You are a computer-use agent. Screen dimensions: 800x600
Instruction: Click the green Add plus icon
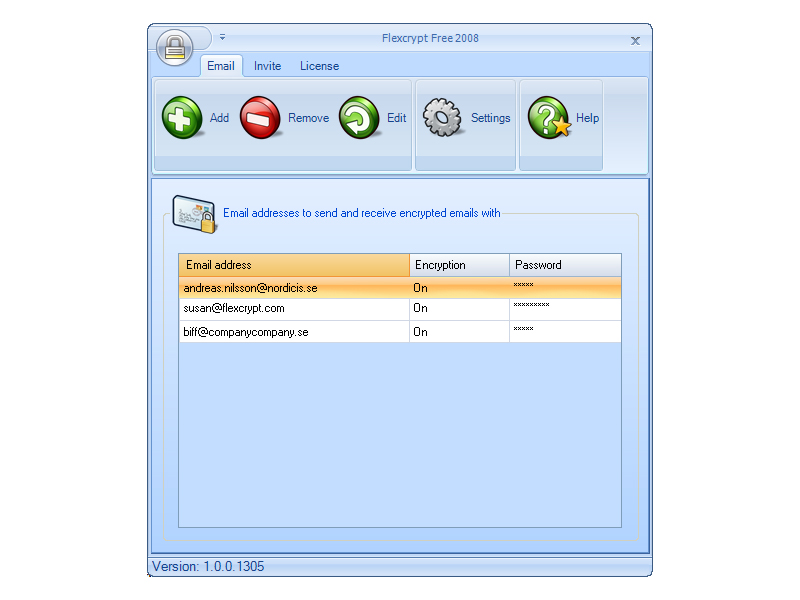tap(182, 117)
